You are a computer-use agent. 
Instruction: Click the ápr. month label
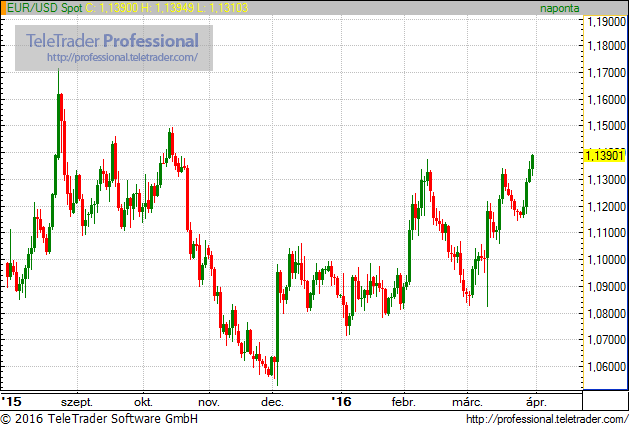coord(536,402)
